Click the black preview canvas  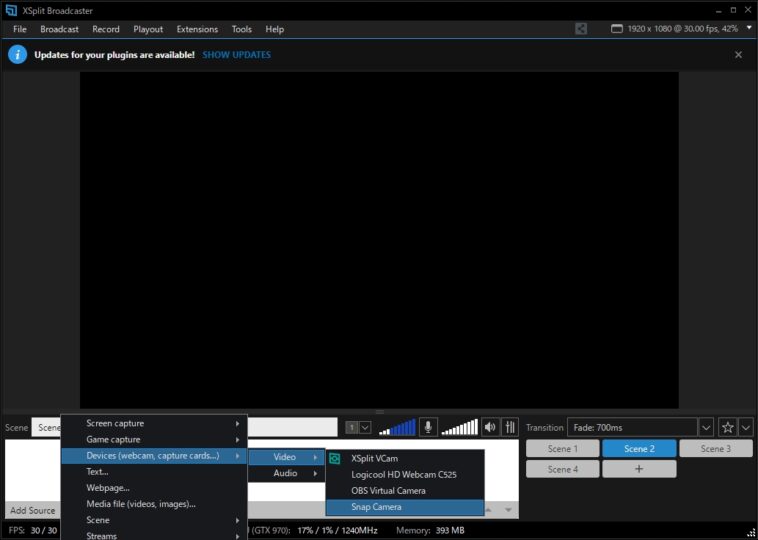click(379, 240)
